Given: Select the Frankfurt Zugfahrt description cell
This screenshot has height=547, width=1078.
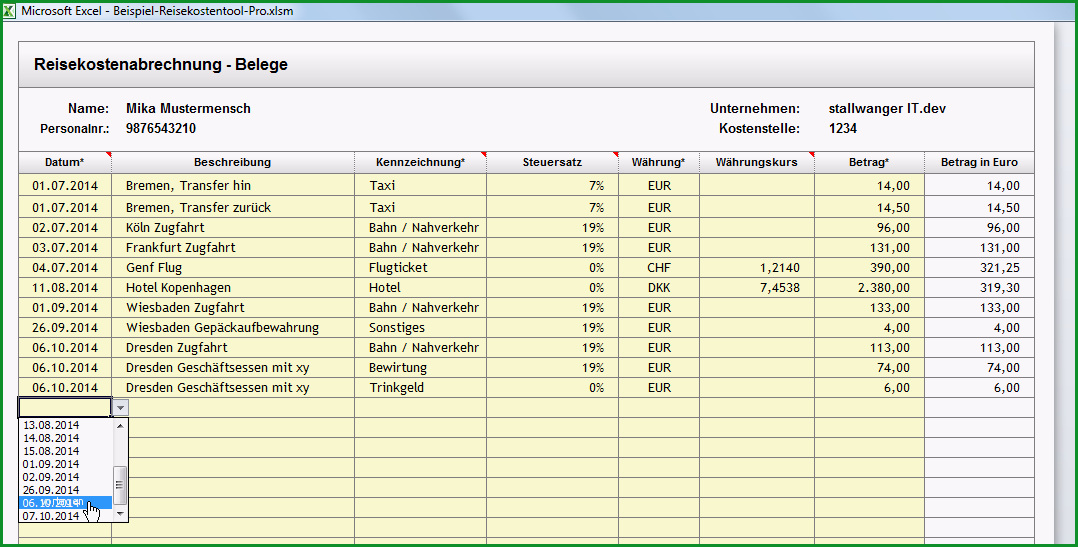Looking at the screenshot, I should coord(232,247).
